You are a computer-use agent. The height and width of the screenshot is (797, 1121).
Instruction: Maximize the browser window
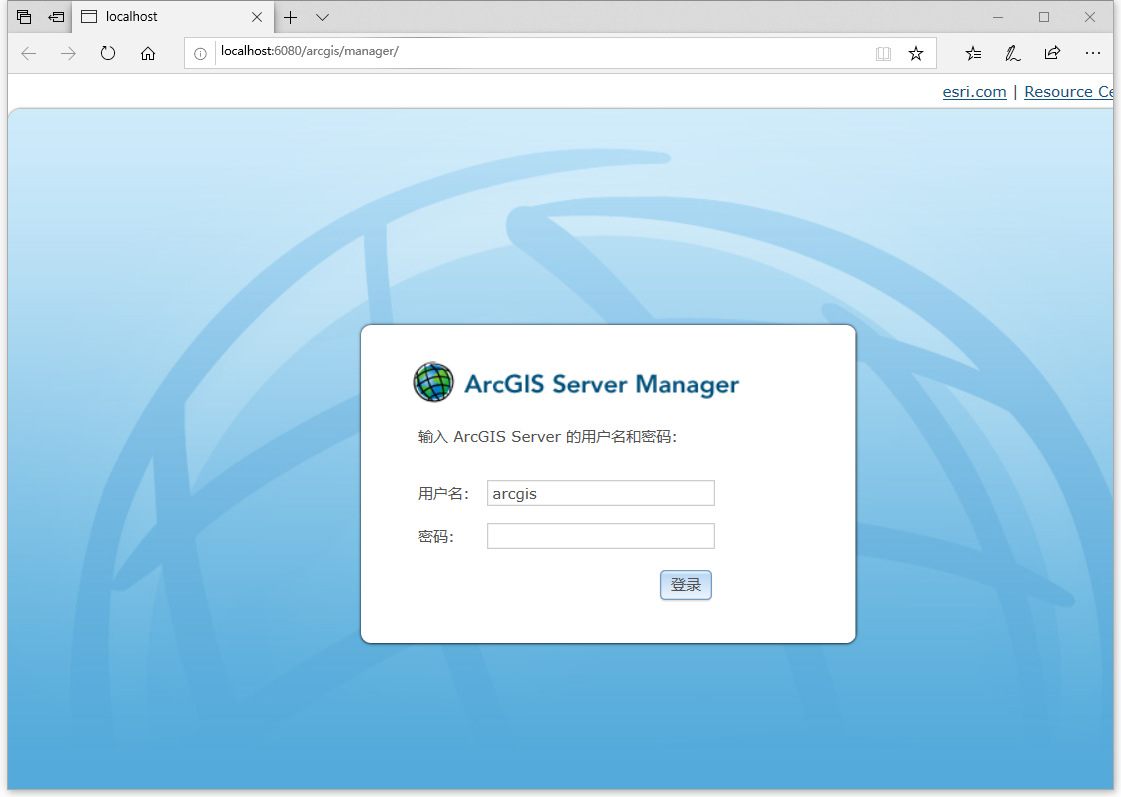coord(1044,17)
